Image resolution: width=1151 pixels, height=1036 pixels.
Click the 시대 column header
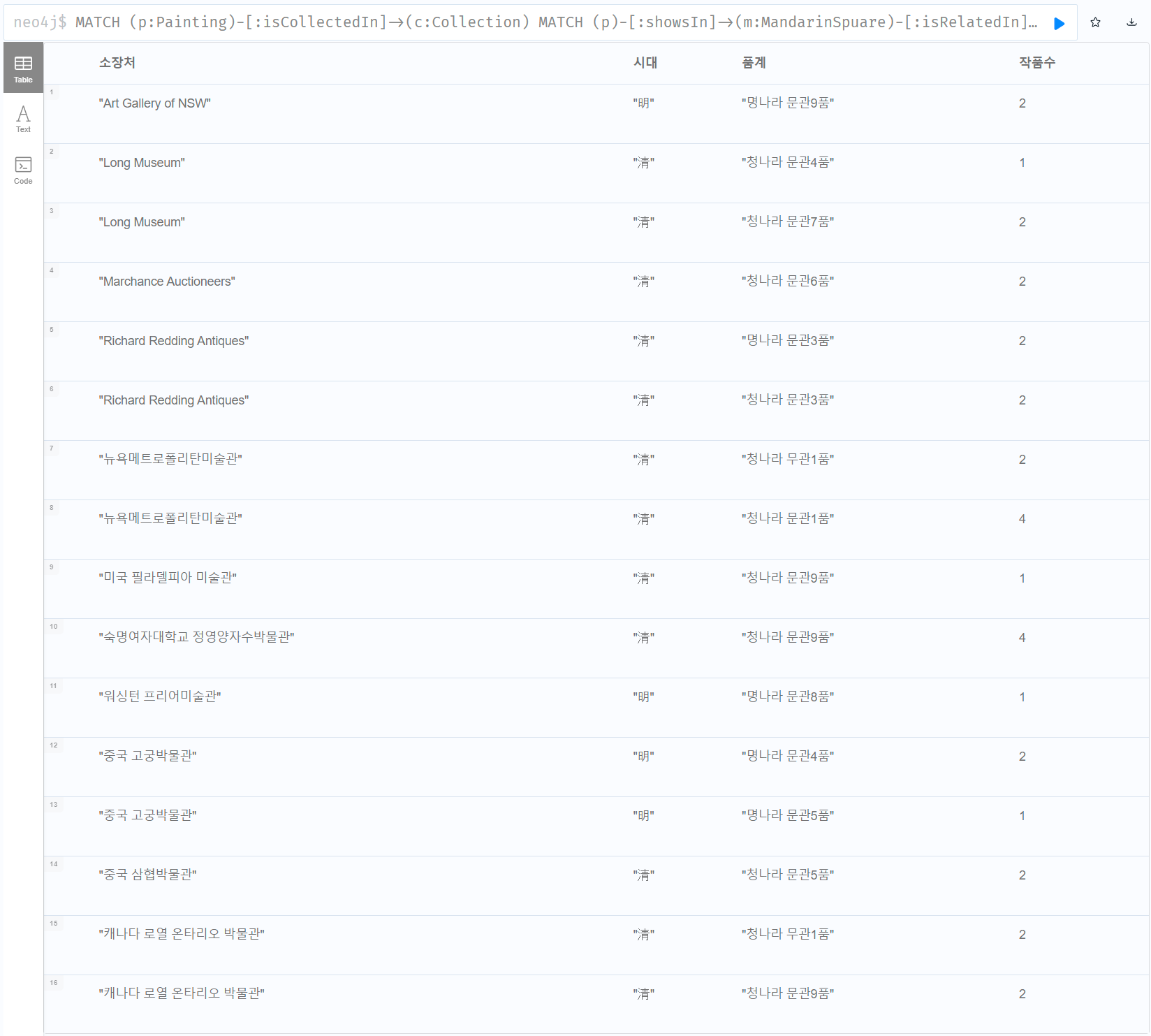tap(645, 63)
